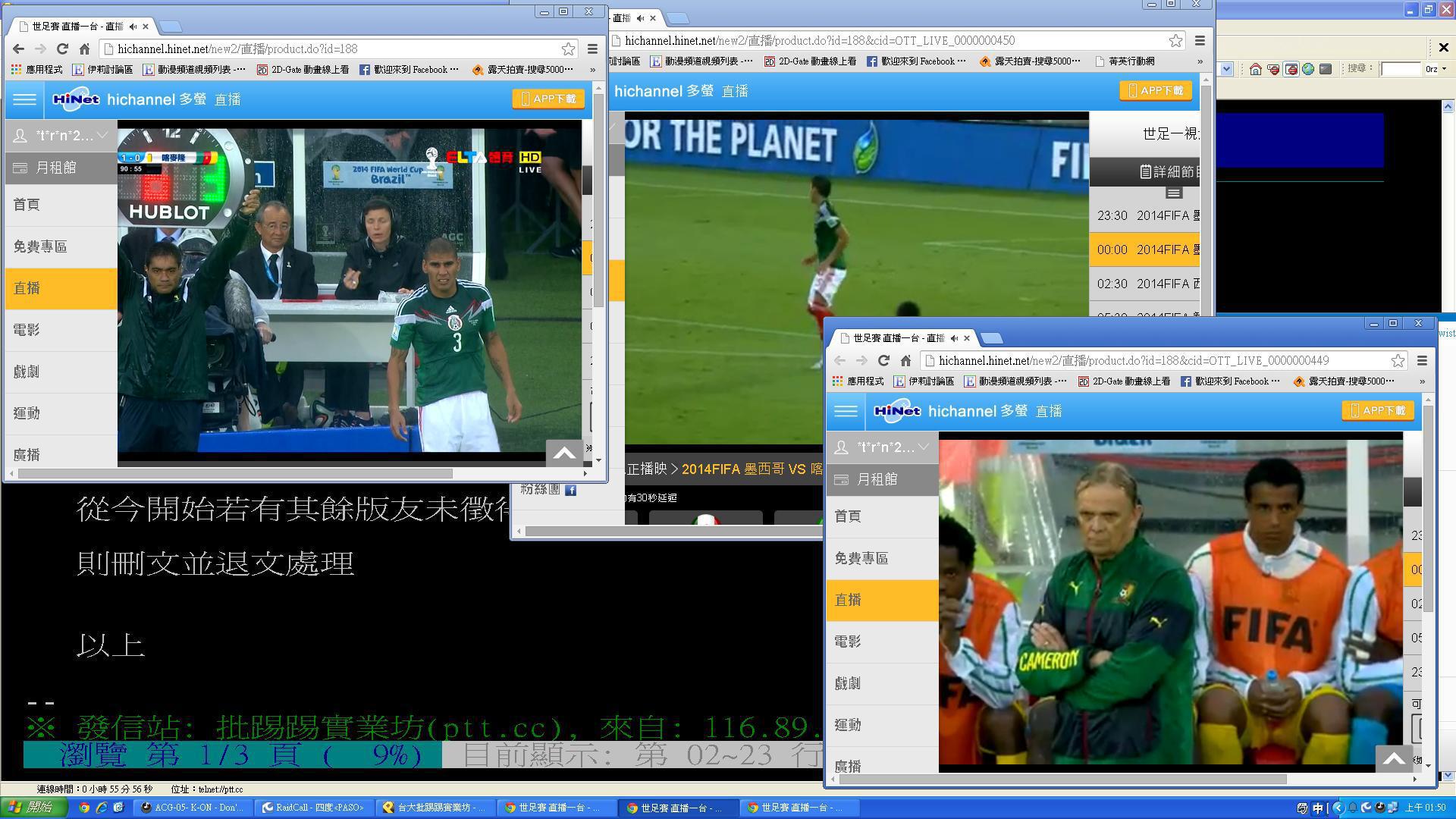Click APP下載 button in middle window header
Screen dimensions: 1456x819
tap(1155, 91)
